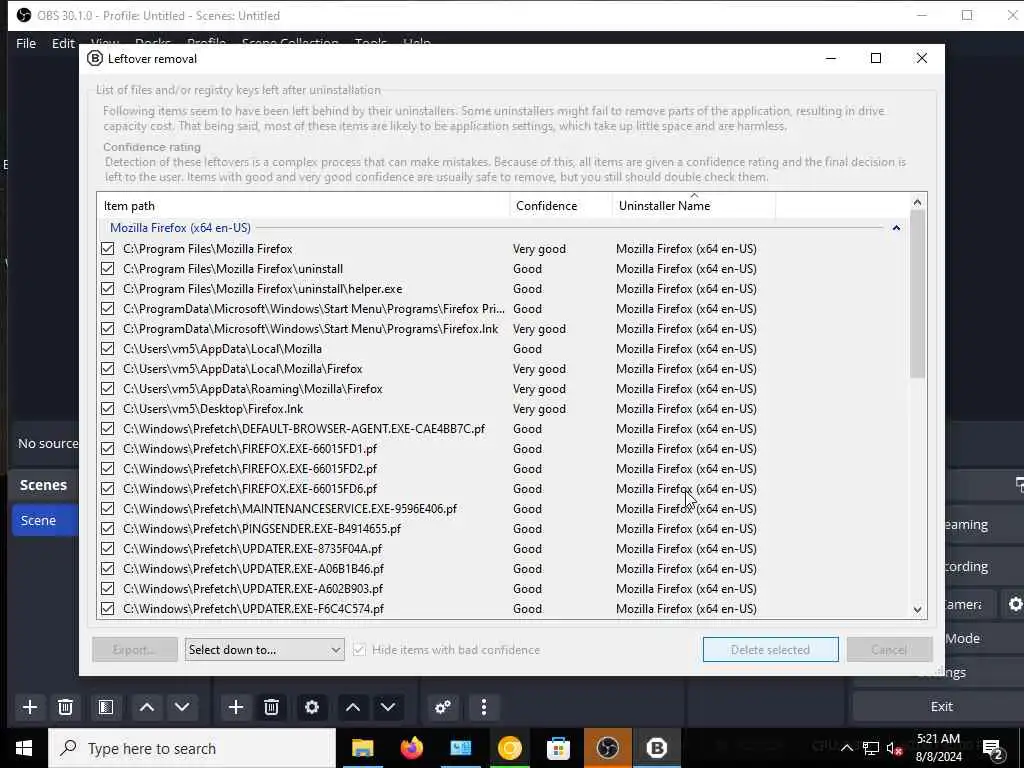Add a new scene with plus icon
Image resolution: width=1024 pixels, height=768 pixels.
tap(29, 707)
